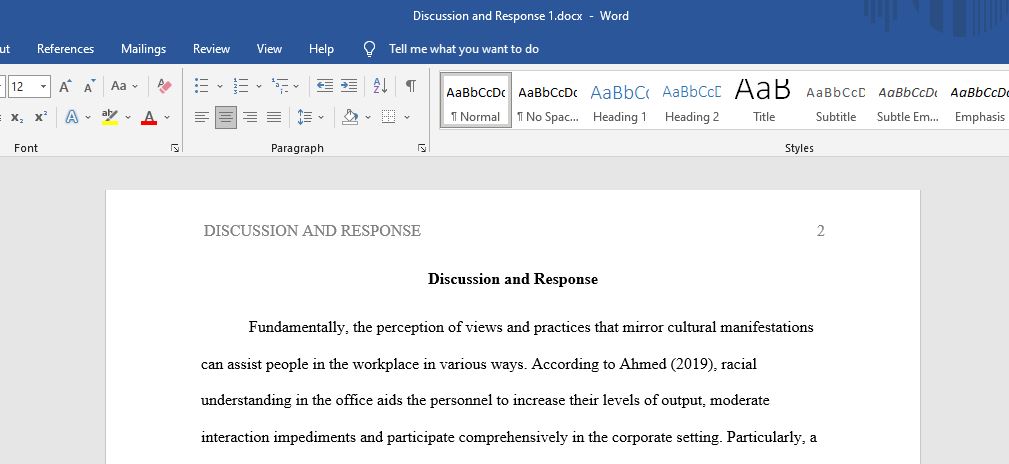The height and width of the screenshot is (464, 1009).
Task: Click the Tell me lightbulb icon
Action: [369, 49]
